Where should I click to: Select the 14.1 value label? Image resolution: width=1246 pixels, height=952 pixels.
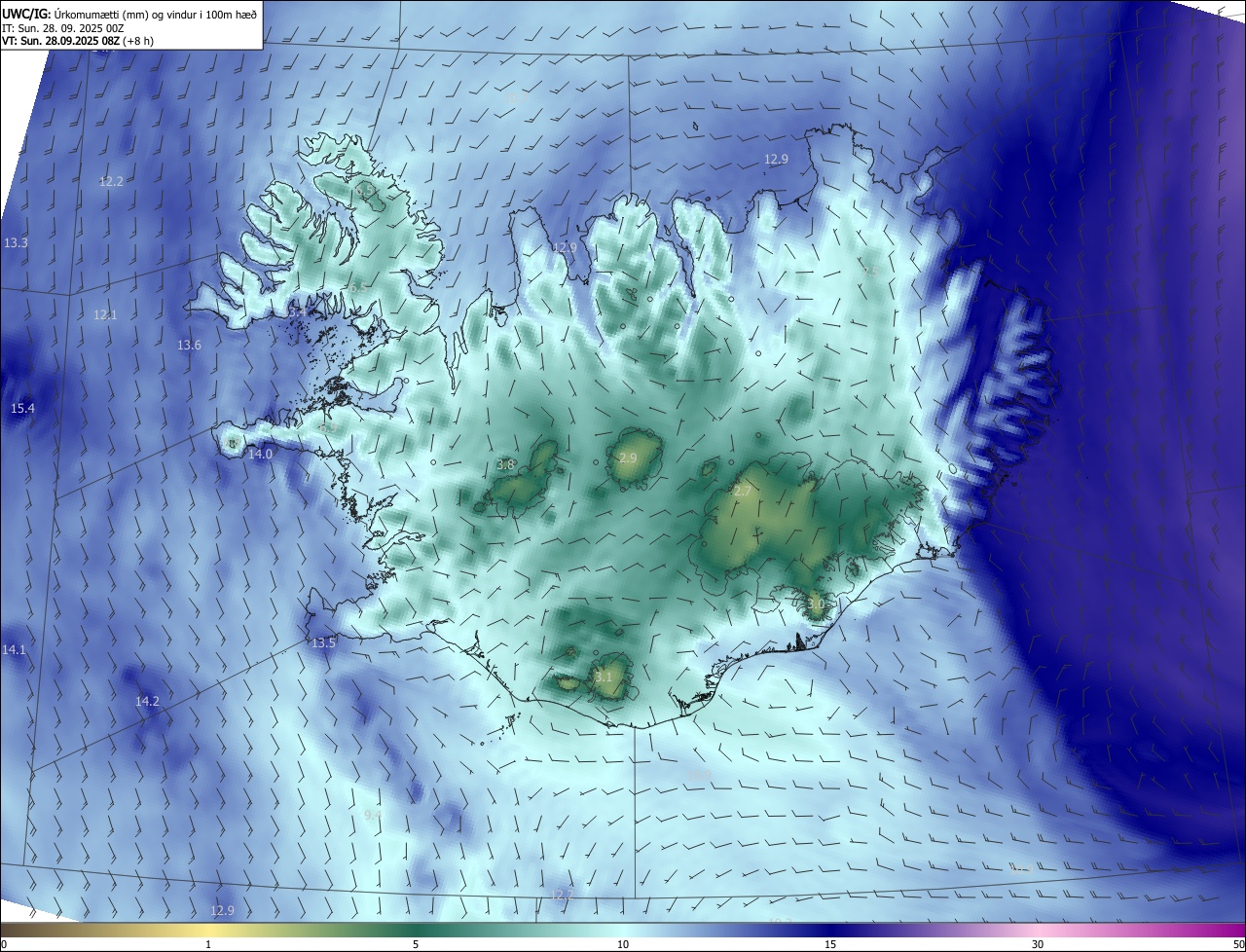(x=14, y=649)
